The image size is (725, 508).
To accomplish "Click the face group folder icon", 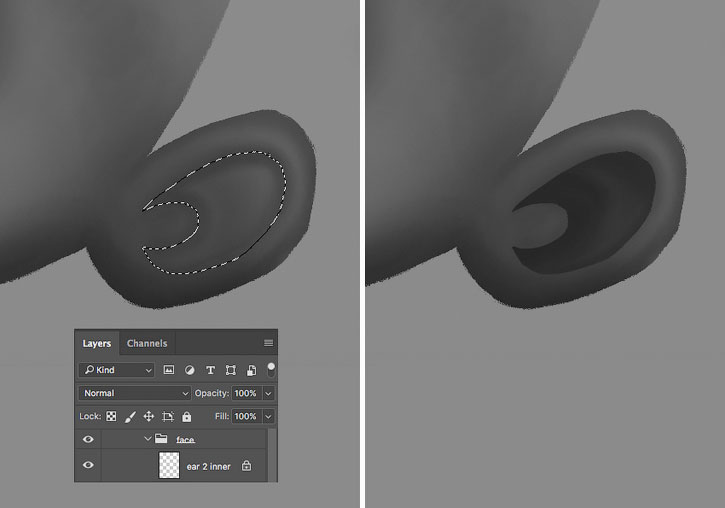I will [x=161, y=438].
